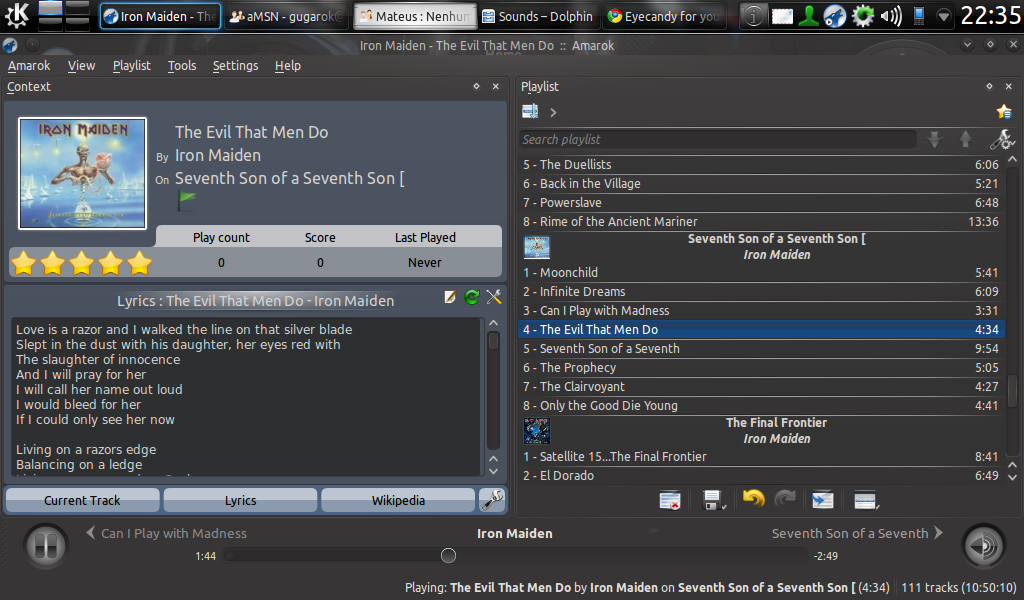The width and height of the screenshot is (1024, 600).
Task: Click the volume speaker button in Amarok
Action: (x=984, y=545)
